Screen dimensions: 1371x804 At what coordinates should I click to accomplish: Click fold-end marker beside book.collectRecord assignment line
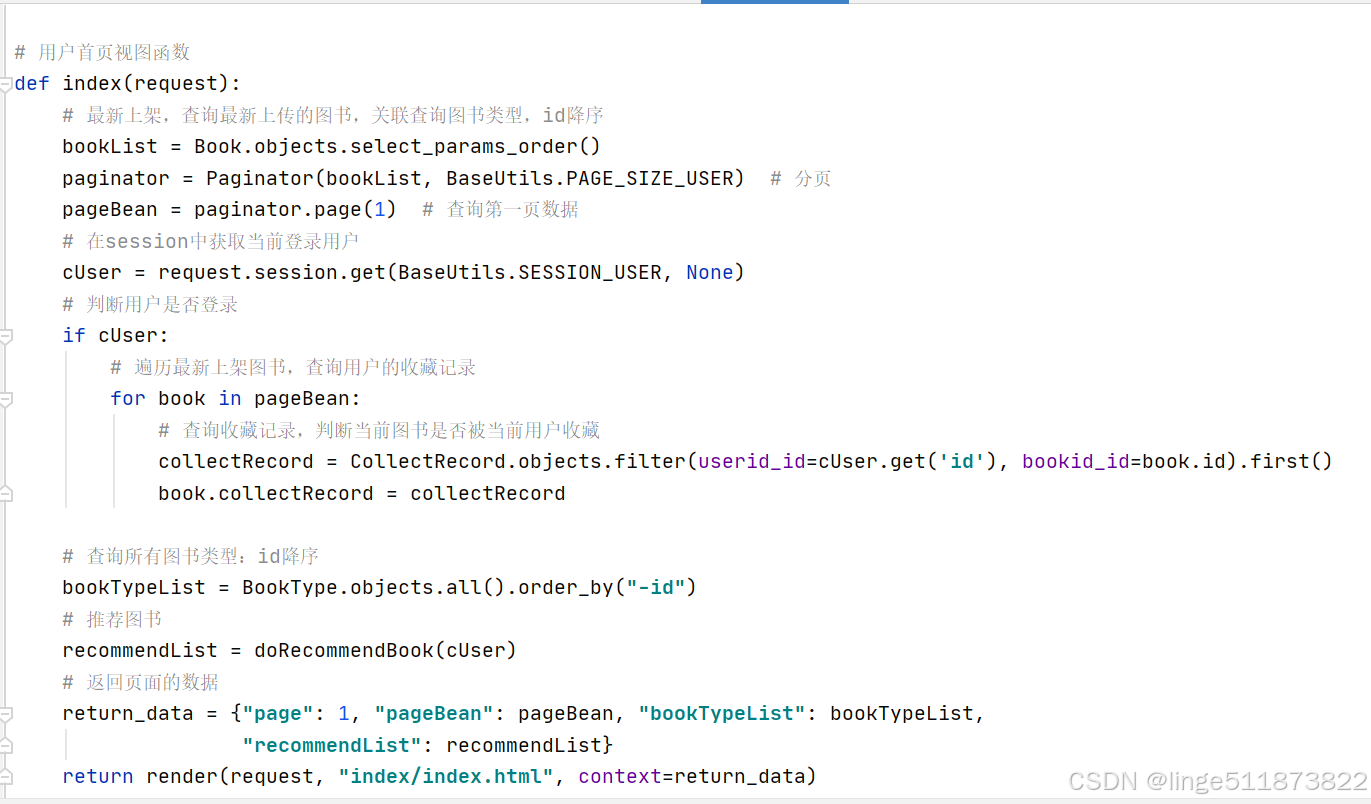click(6, 493)
